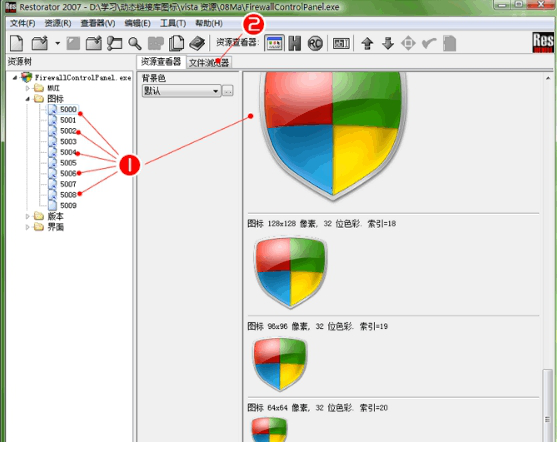The image size is (557, 459).
Task: Click the grayed Find Next binoculars icon
Action: (156, 43)
